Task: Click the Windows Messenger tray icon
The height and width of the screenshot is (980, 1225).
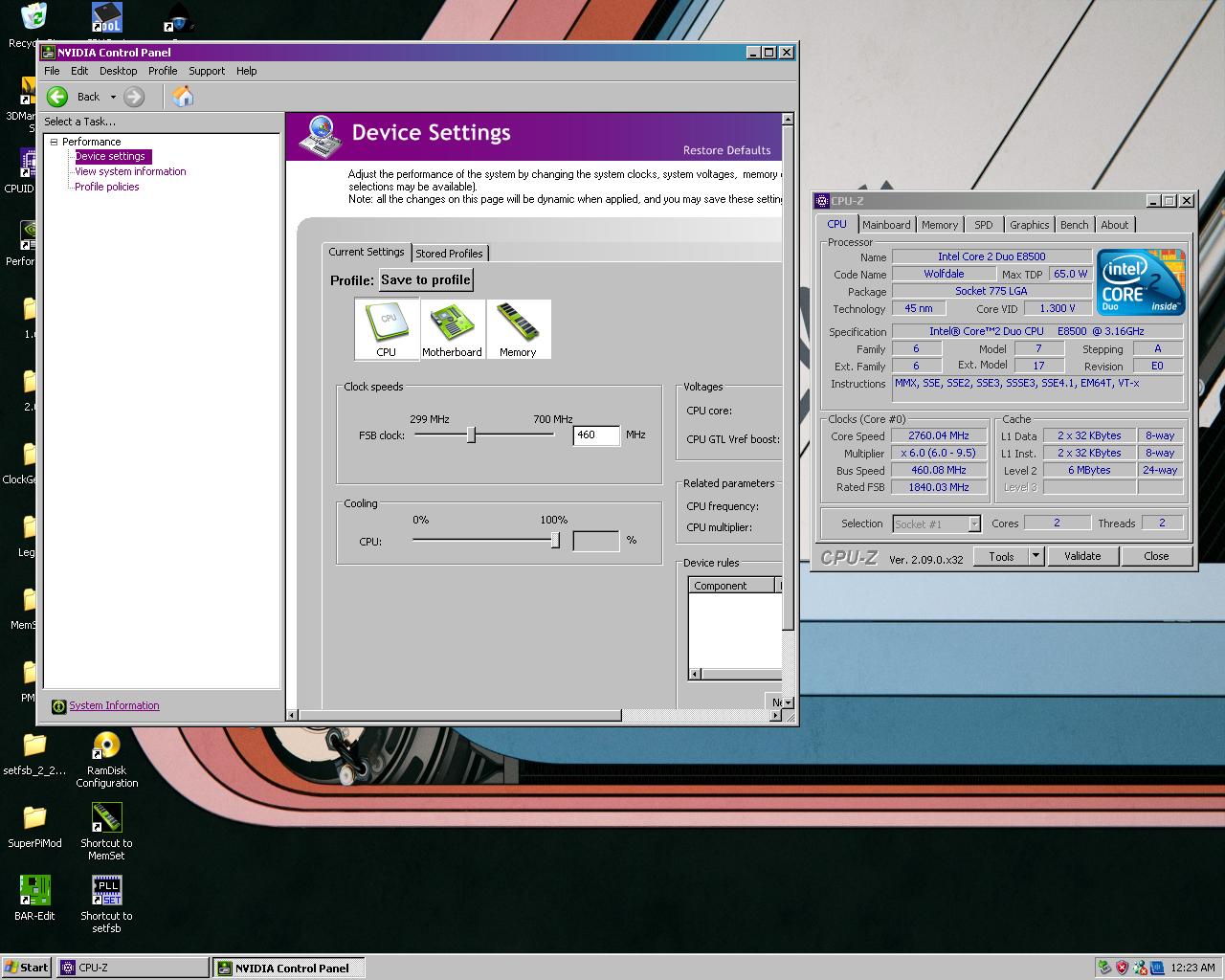Action: tap(1140, 968)
